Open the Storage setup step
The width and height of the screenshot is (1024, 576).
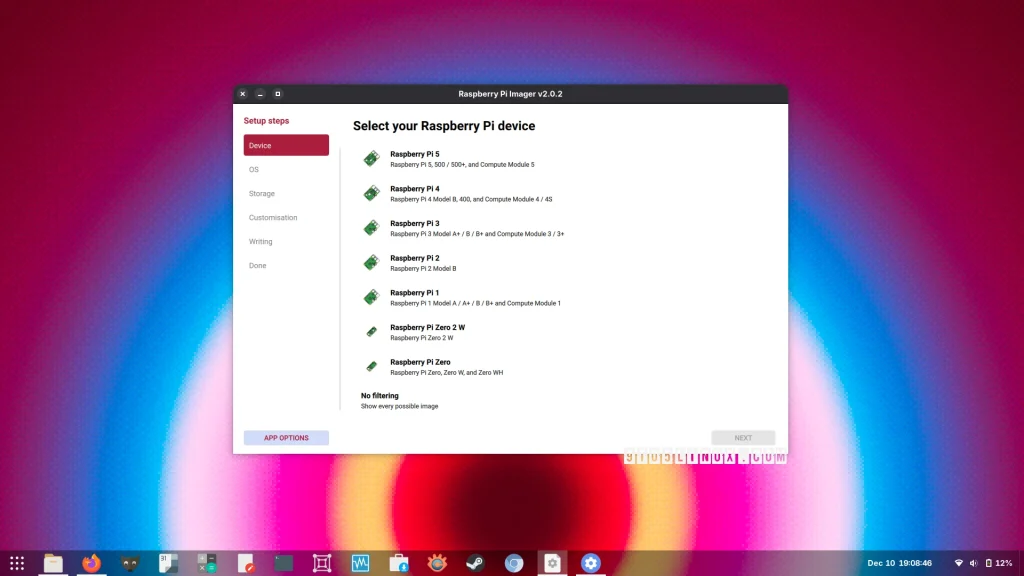(x=261, y=193)
